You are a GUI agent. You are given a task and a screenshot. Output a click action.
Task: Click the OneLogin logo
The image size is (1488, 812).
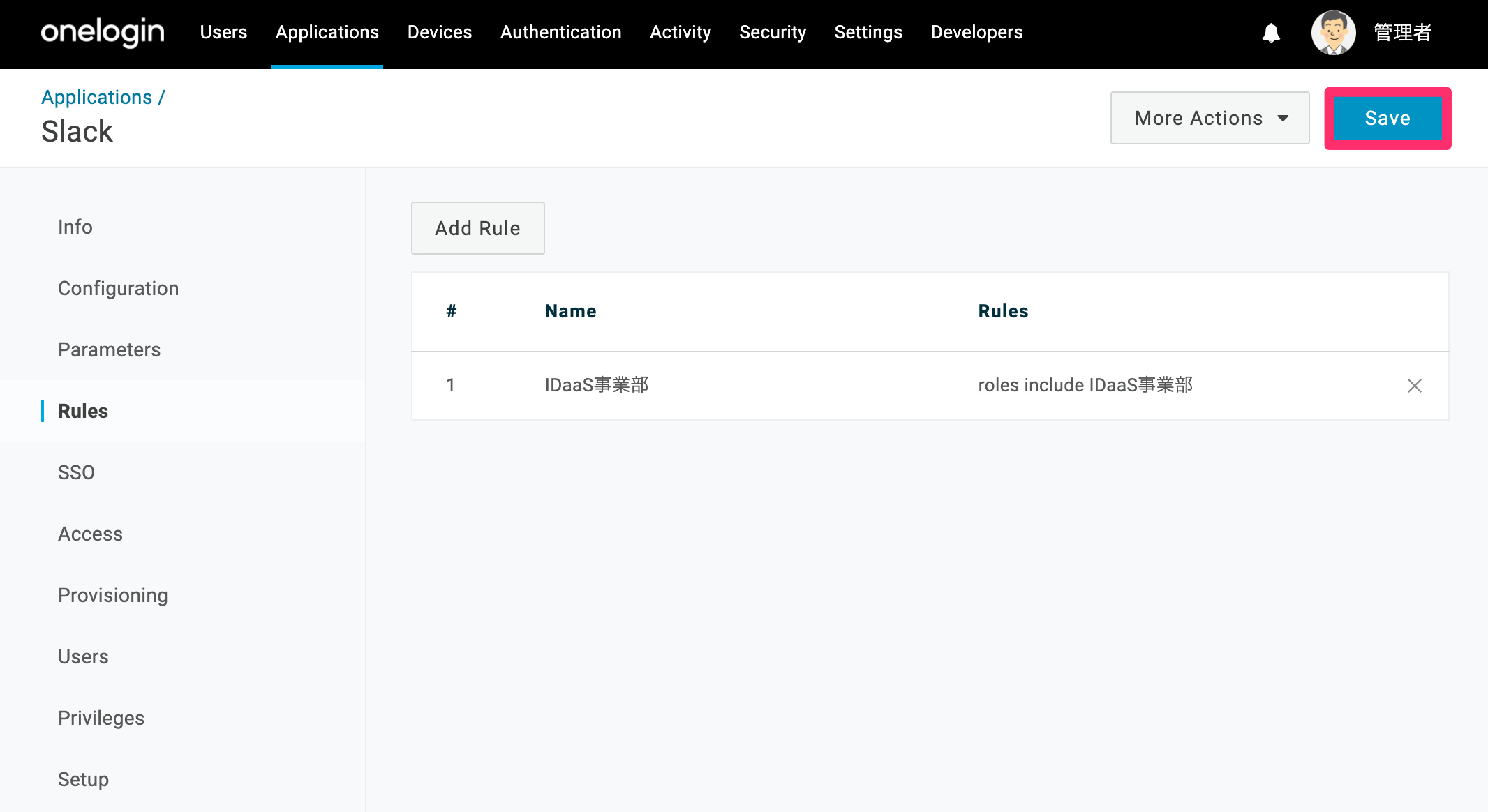pos(103,32)
